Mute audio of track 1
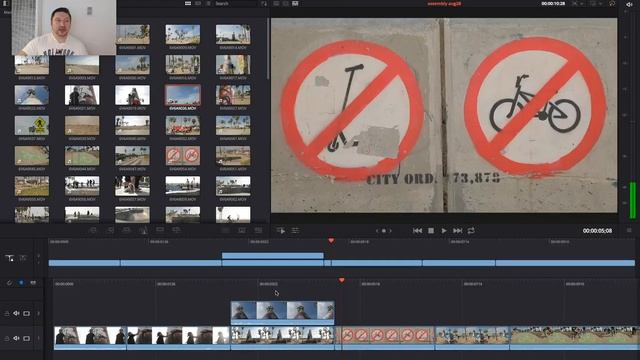The width and height of the screenshot is (640, 360). (16, 338)
